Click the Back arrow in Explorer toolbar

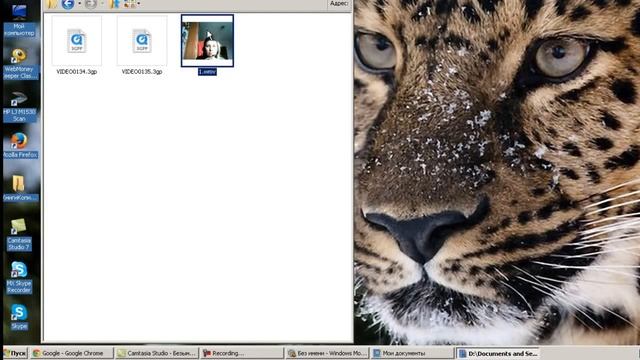(68, 4)
